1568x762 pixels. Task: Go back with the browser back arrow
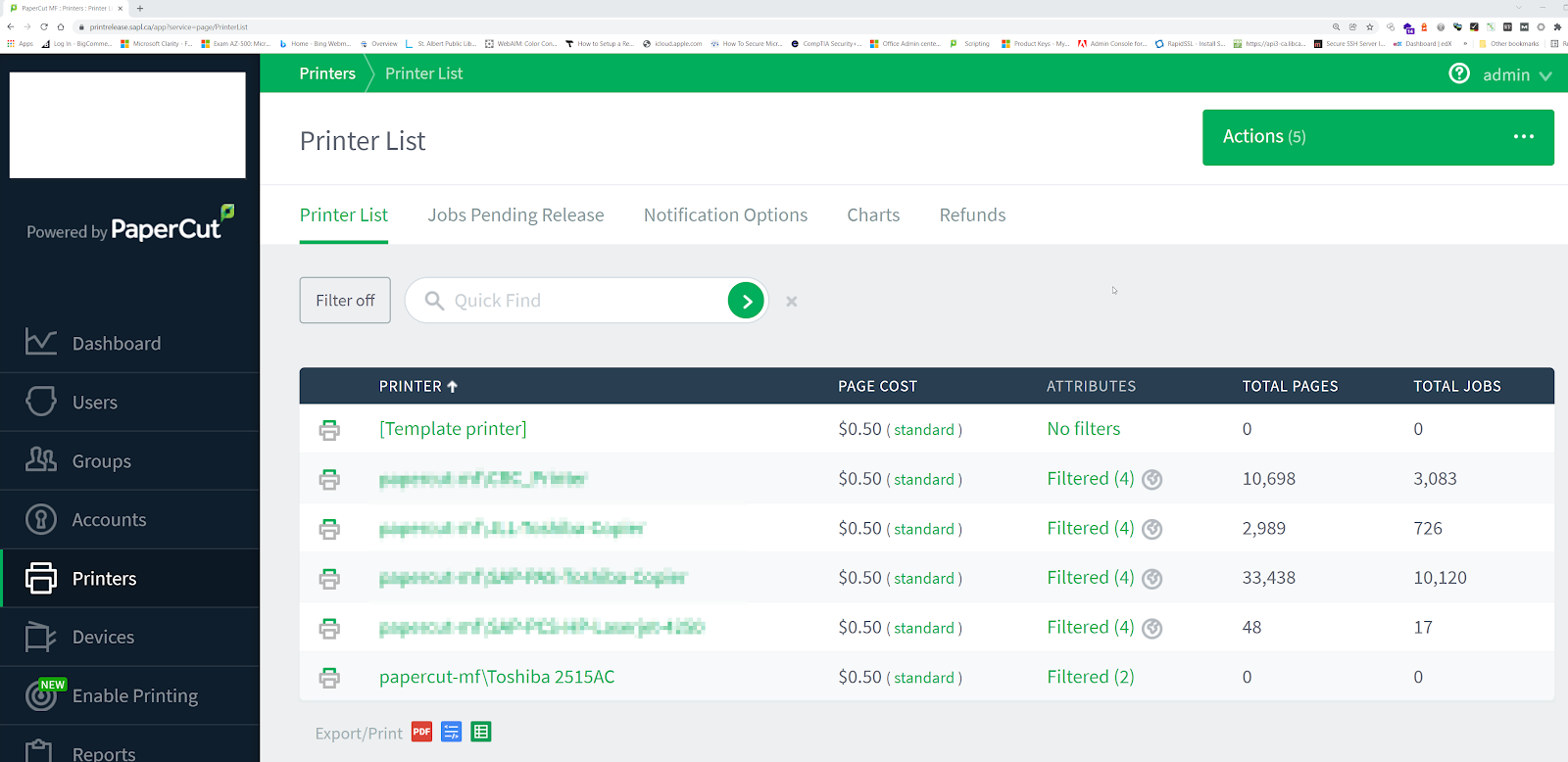click(x=11, y=27)
